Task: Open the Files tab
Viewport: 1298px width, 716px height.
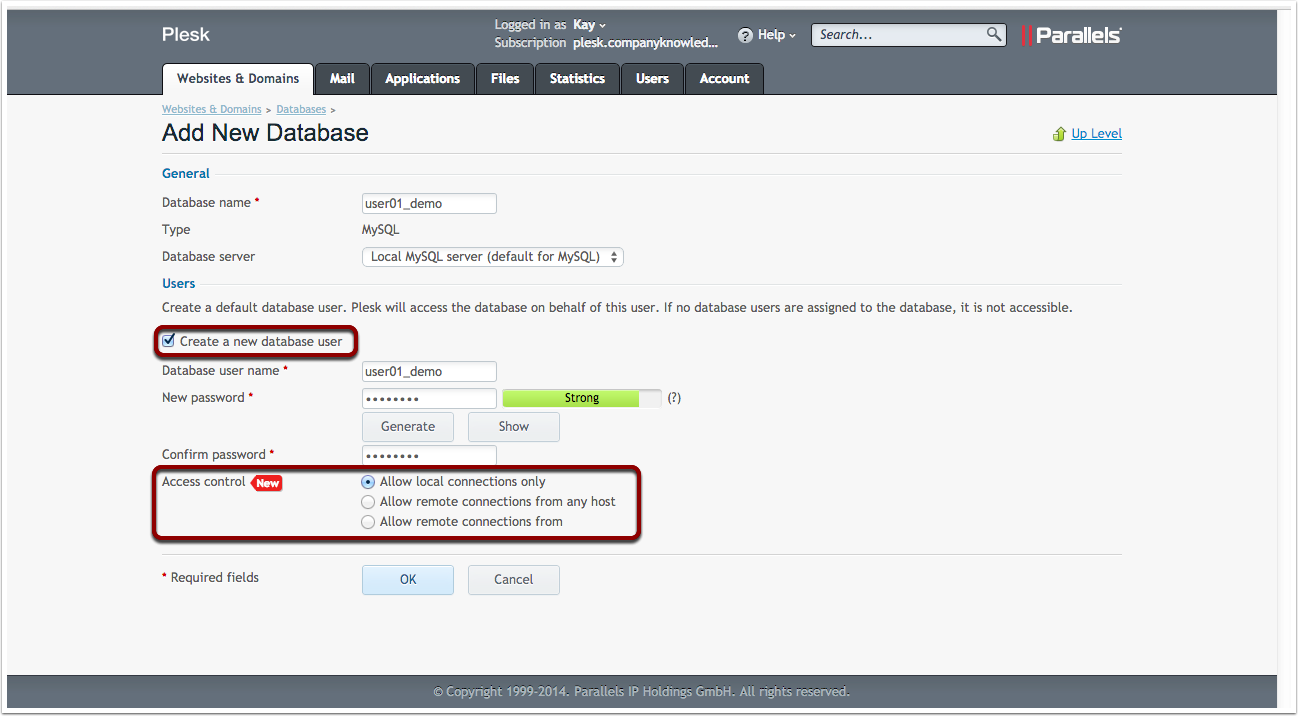Action: click(x=505, y=79)
